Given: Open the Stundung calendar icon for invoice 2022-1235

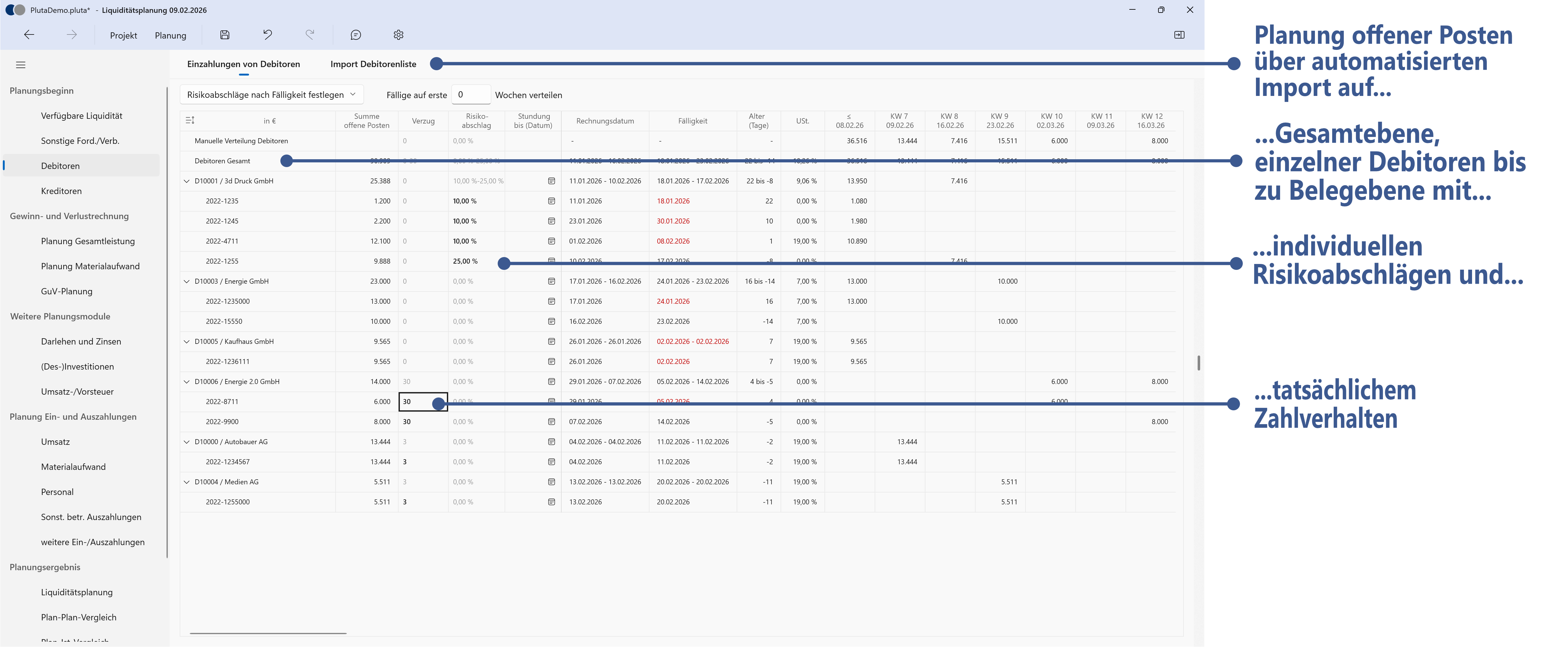Looking at the screenshot, I should [551, 201].
